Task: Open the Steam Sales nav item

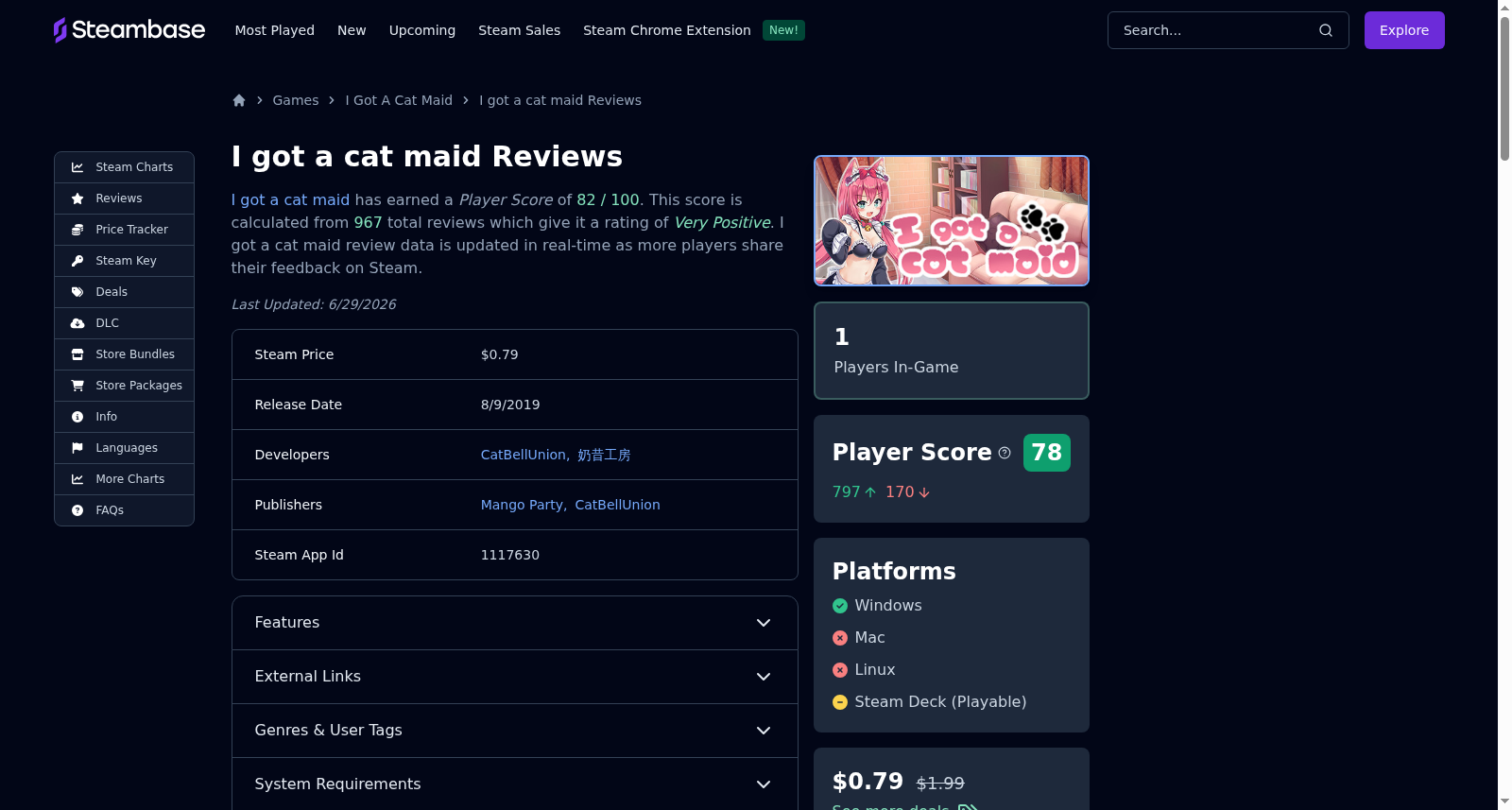Action: (520, 30)
